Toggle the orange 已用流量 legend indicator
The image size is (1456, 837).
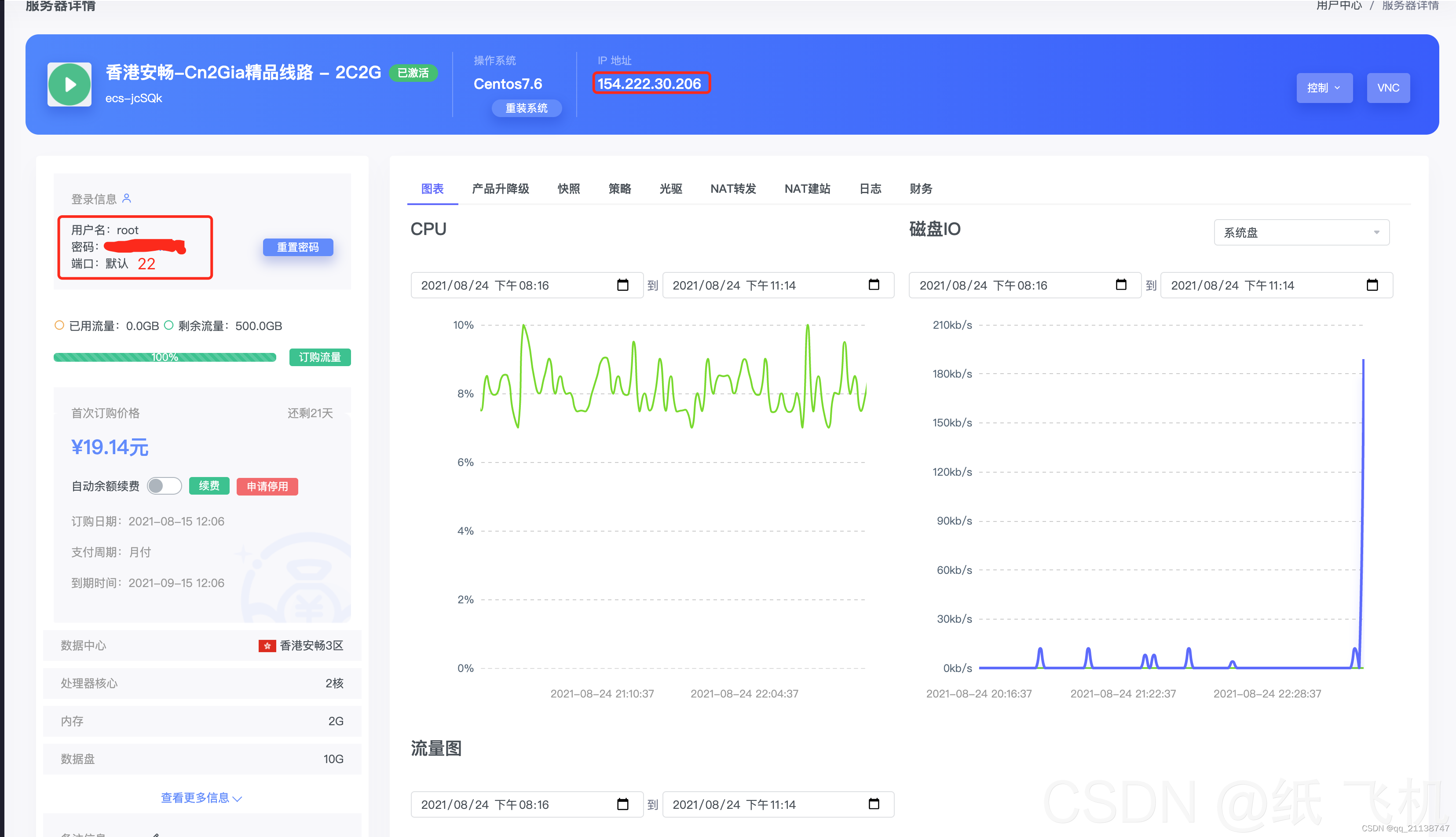[x=59, y=325]
